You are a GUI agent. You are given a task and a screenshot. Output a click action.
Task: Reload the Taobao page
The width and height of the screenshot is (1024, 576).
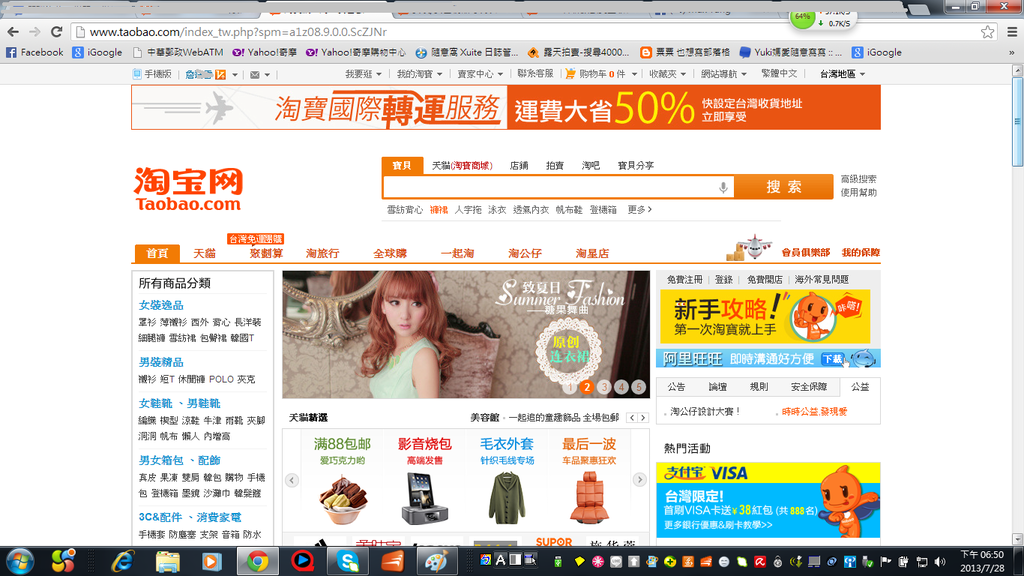click(57, 31)
